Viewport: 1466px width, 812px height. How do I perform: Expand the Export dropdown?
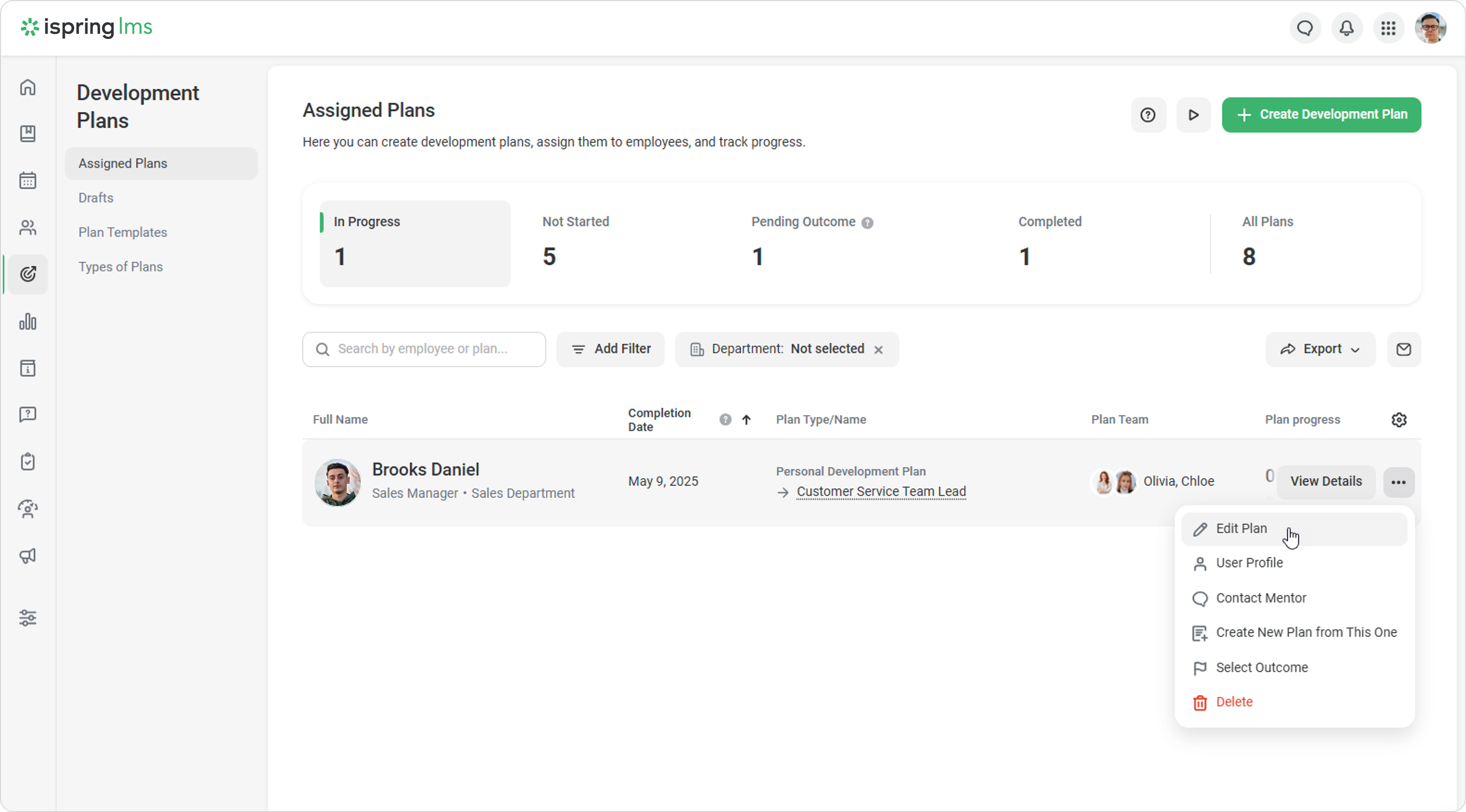tap(1320, 349)
